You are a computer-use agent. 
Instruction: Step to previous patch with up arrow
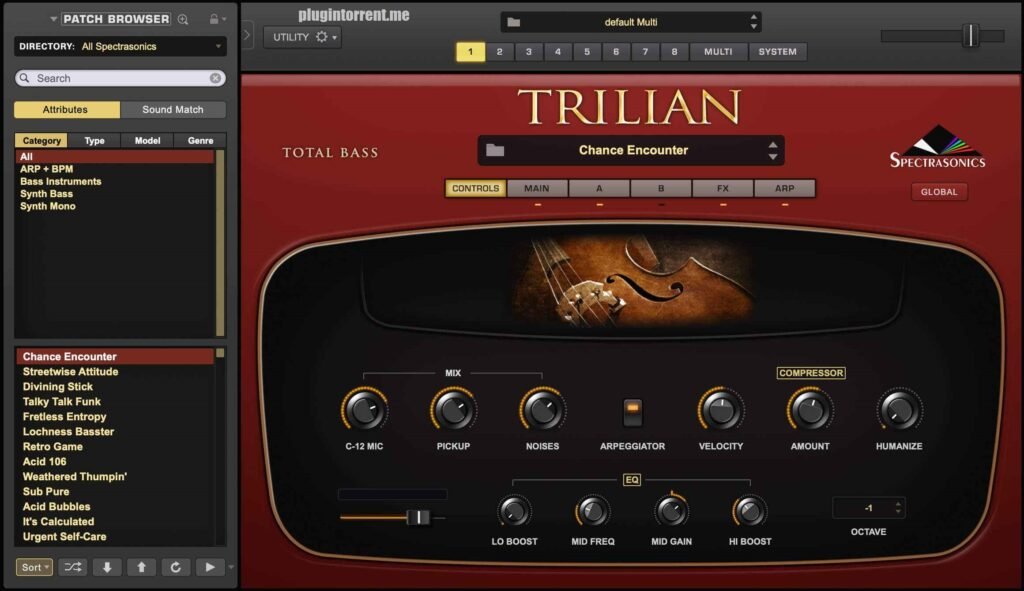click(141, 567)
